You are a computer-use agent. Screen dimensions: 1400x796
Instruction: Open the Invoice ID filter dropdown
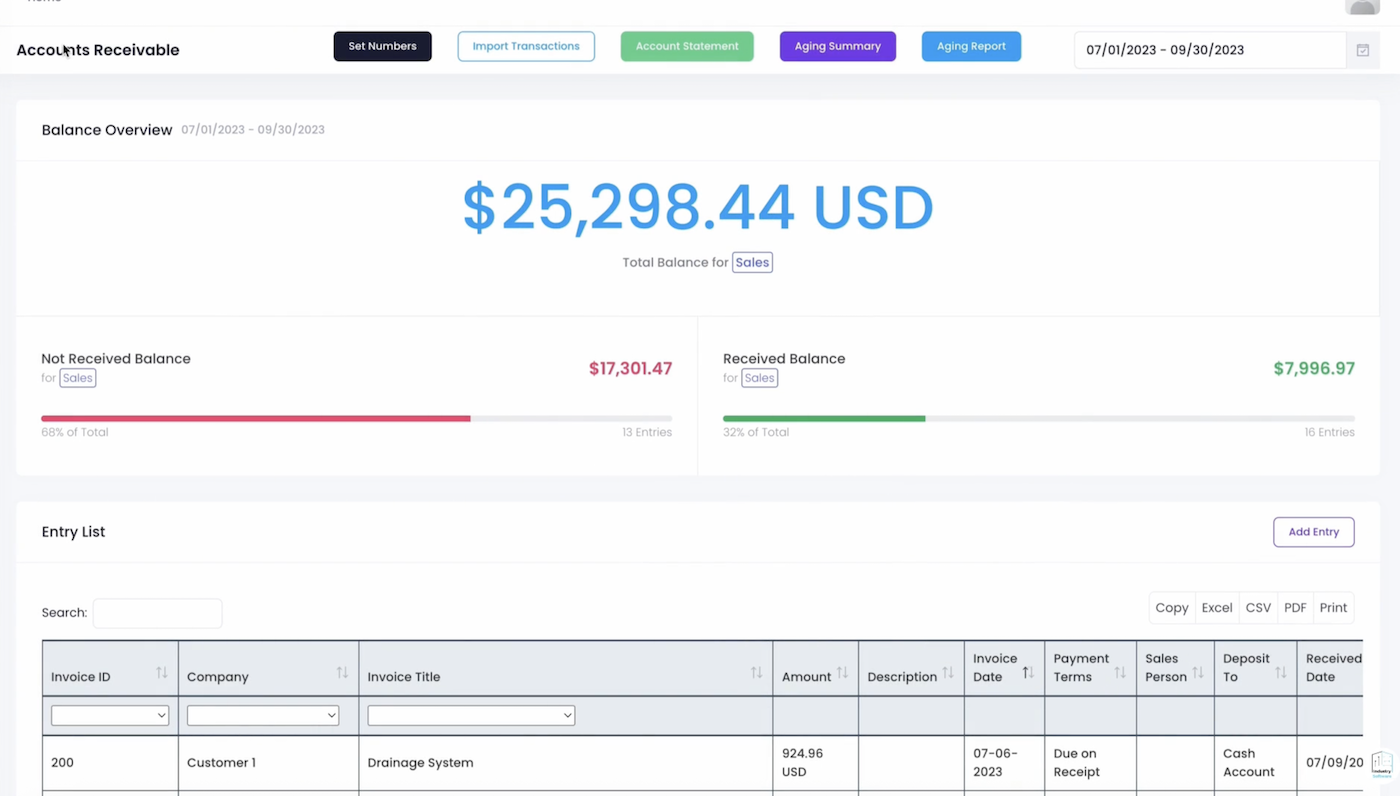click(110, 715)
